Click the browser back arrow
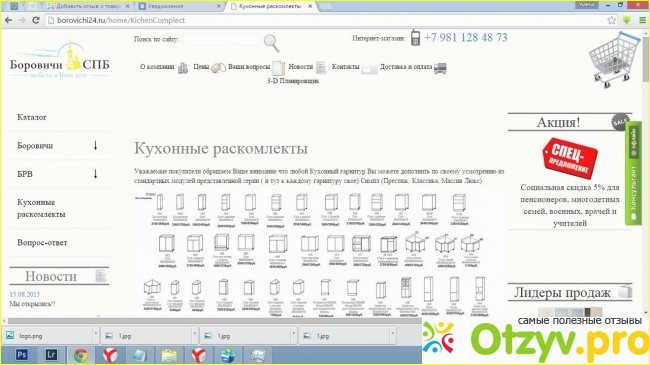Screen dimensions: 650x365 tap(8, 20)
